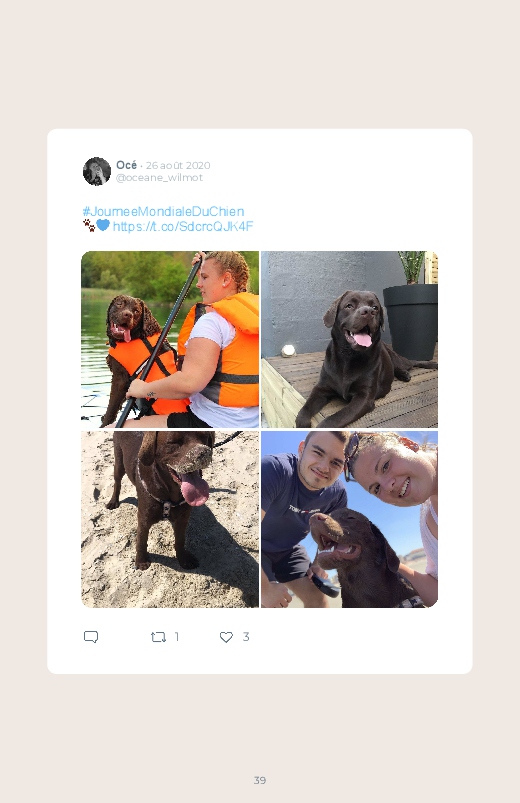
Task: Open Océ's round profile avatar
Action: point(97,171)
